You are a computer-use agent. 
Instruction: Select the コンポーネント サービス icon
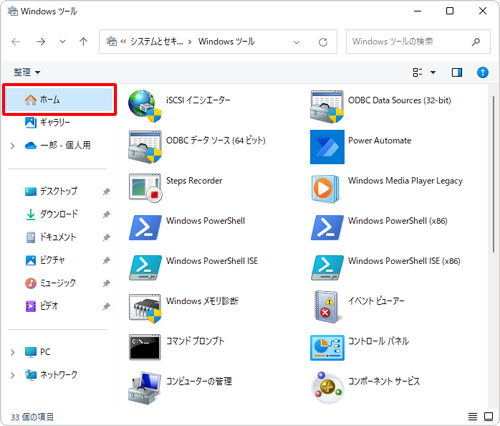coord(327,387)
